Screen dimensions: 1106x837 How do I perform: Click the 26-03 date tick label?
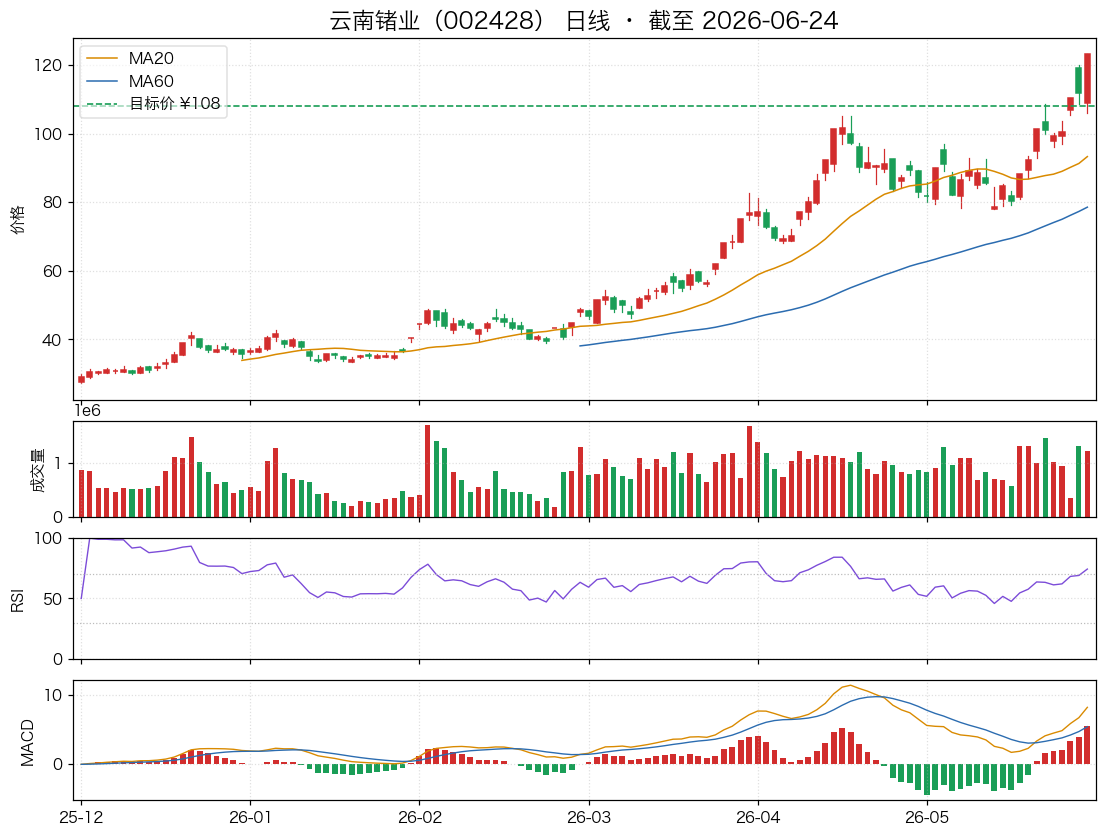tap(589, 817)
